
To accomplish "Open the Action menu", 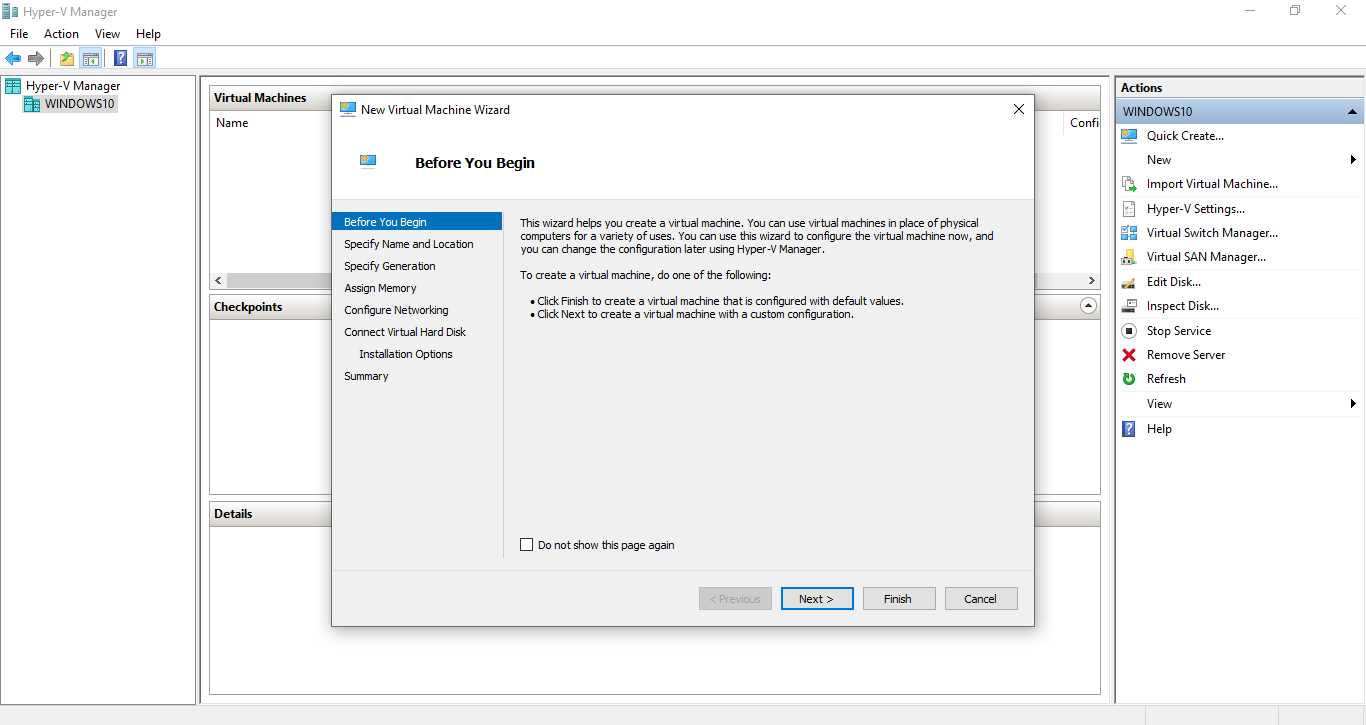I will (61, 33).
